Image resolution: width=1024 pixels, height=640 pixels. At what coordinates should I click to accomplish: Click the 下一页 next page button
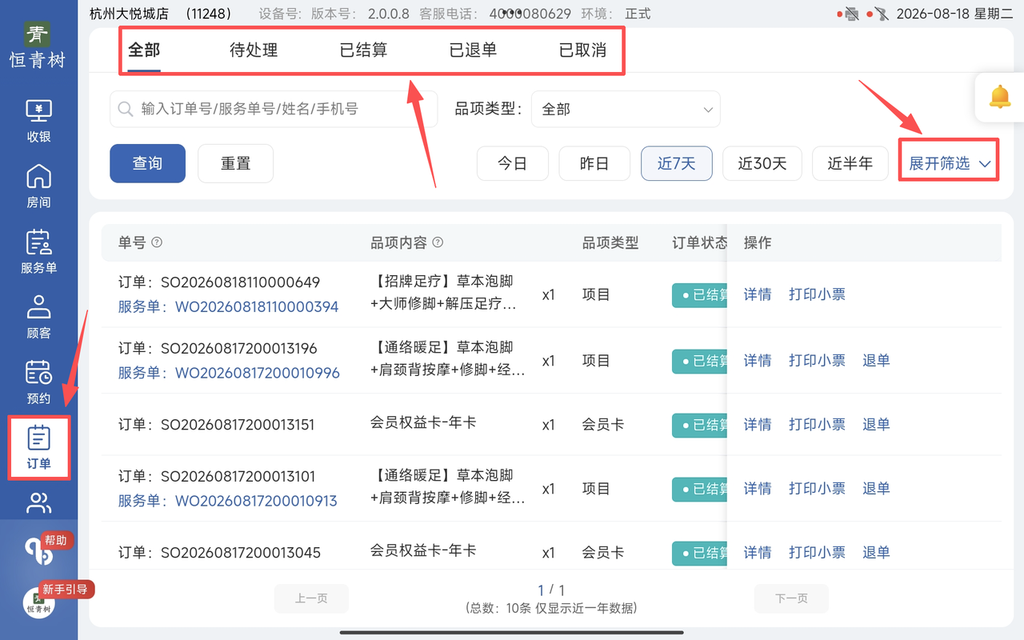click(x=791, y=598)
